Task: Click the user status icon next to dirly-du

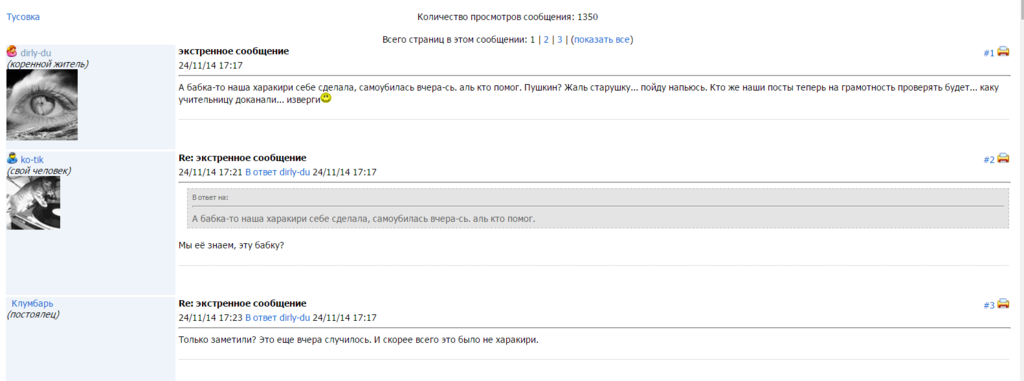Action: (x=12, y=52)
